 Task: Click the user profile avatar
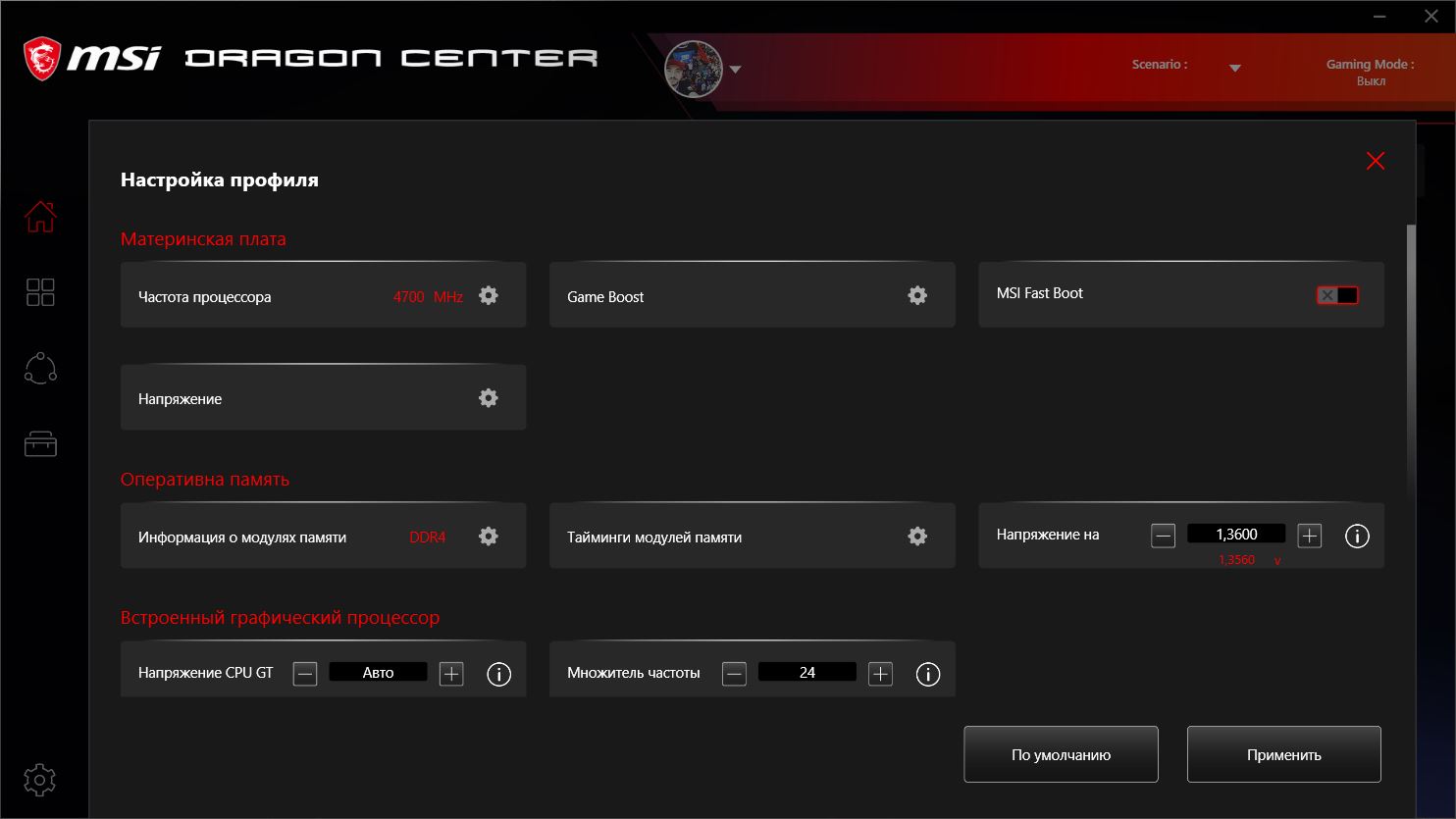(694, 69)
